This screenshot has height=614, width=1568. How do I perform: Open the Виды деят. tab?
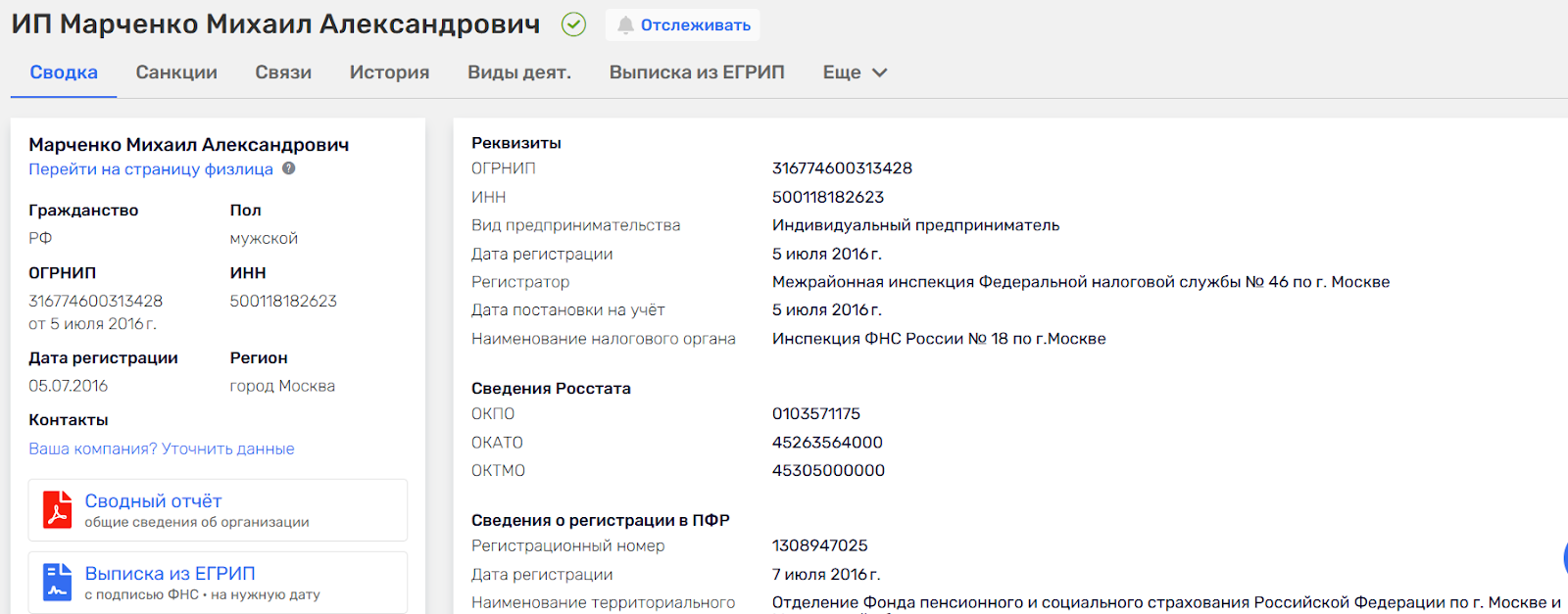[519, 72]
